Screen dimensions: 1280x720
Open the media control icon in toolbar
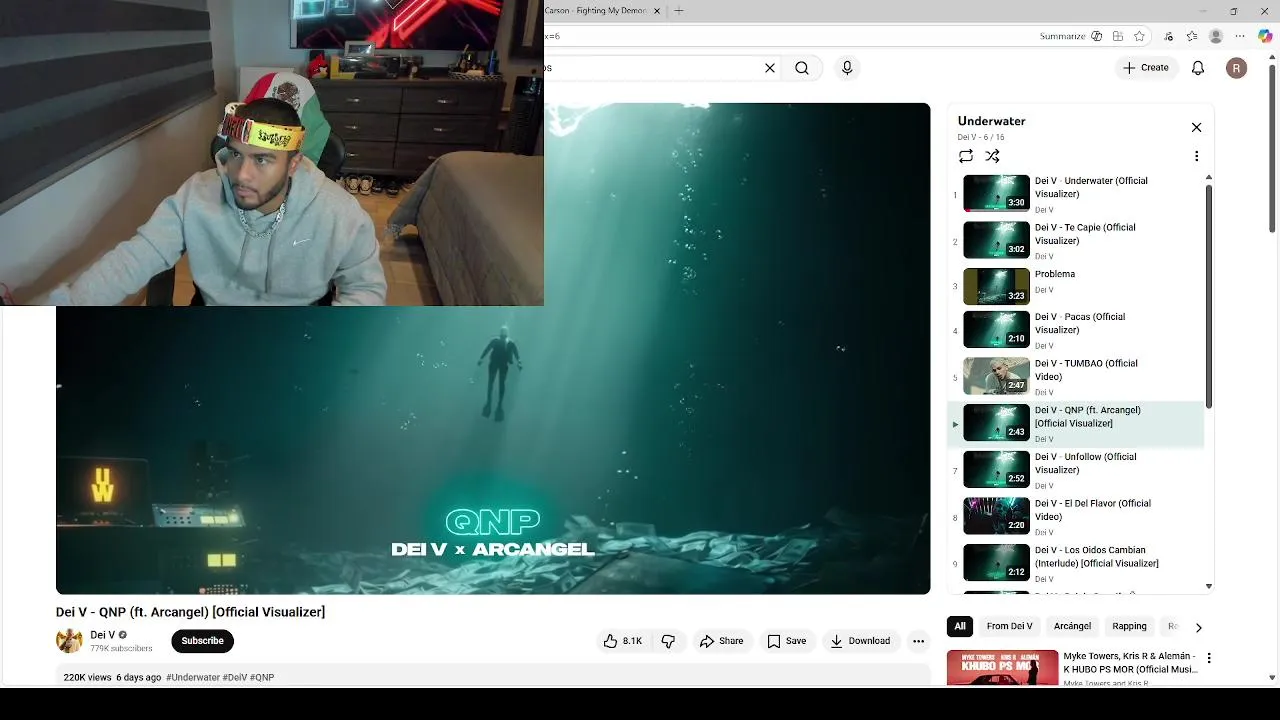click(1168, 36)
